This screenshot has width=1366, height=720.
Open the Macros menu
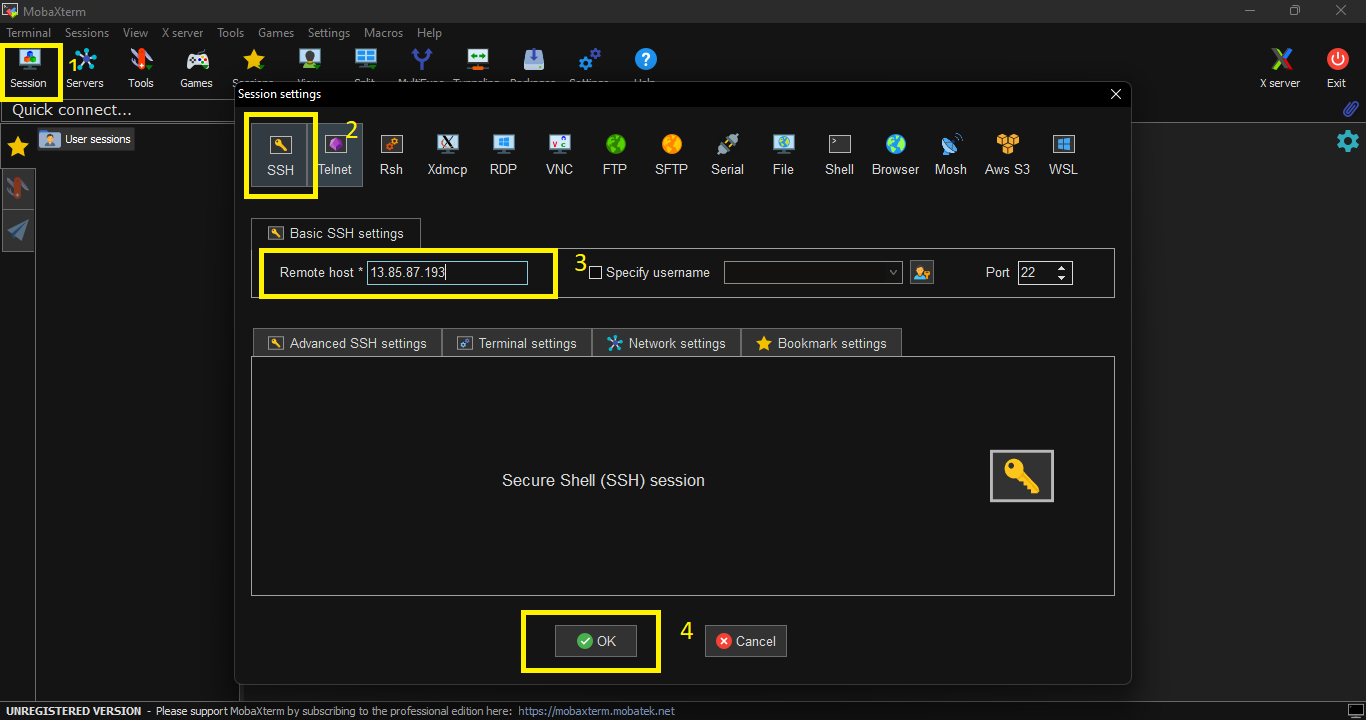383,33
